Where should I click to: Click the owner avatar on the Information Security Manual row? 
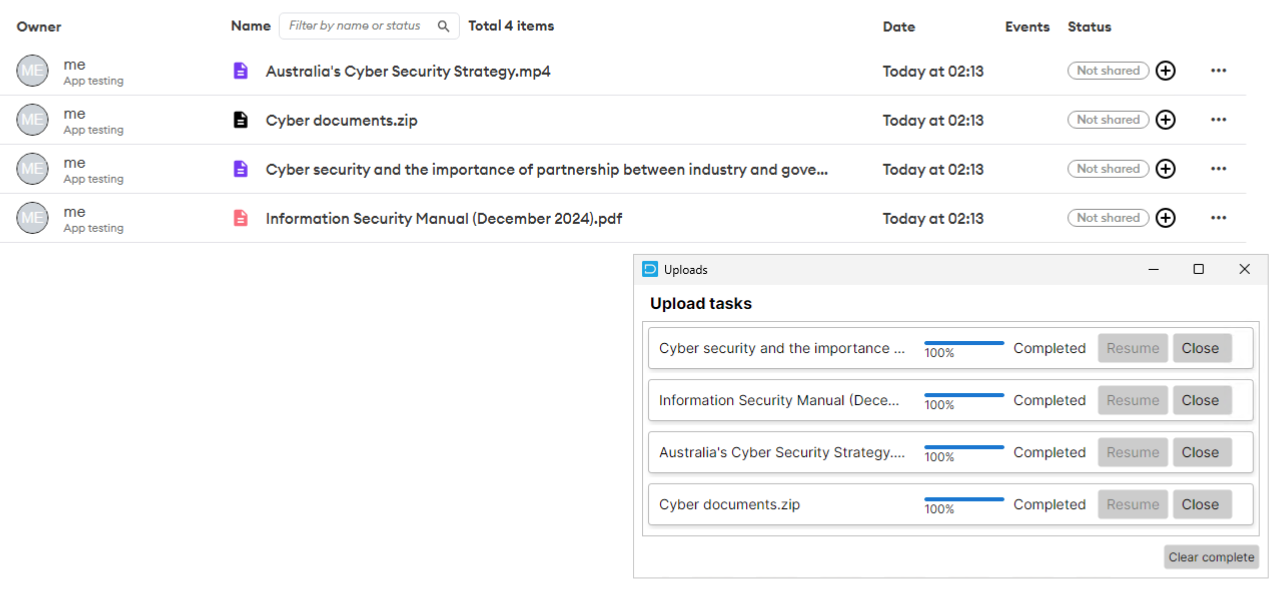[33, 218]
